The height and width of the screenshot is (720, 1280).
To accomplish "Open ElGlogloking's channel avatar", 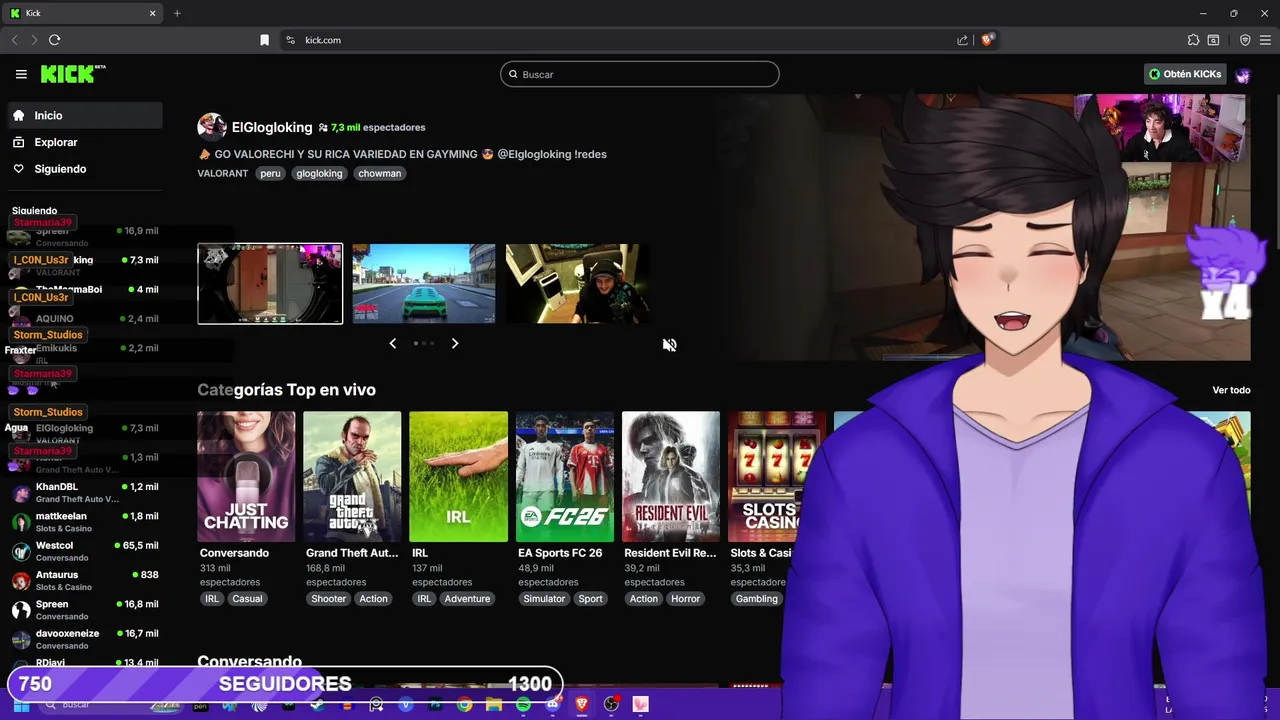I will point(212,127).
